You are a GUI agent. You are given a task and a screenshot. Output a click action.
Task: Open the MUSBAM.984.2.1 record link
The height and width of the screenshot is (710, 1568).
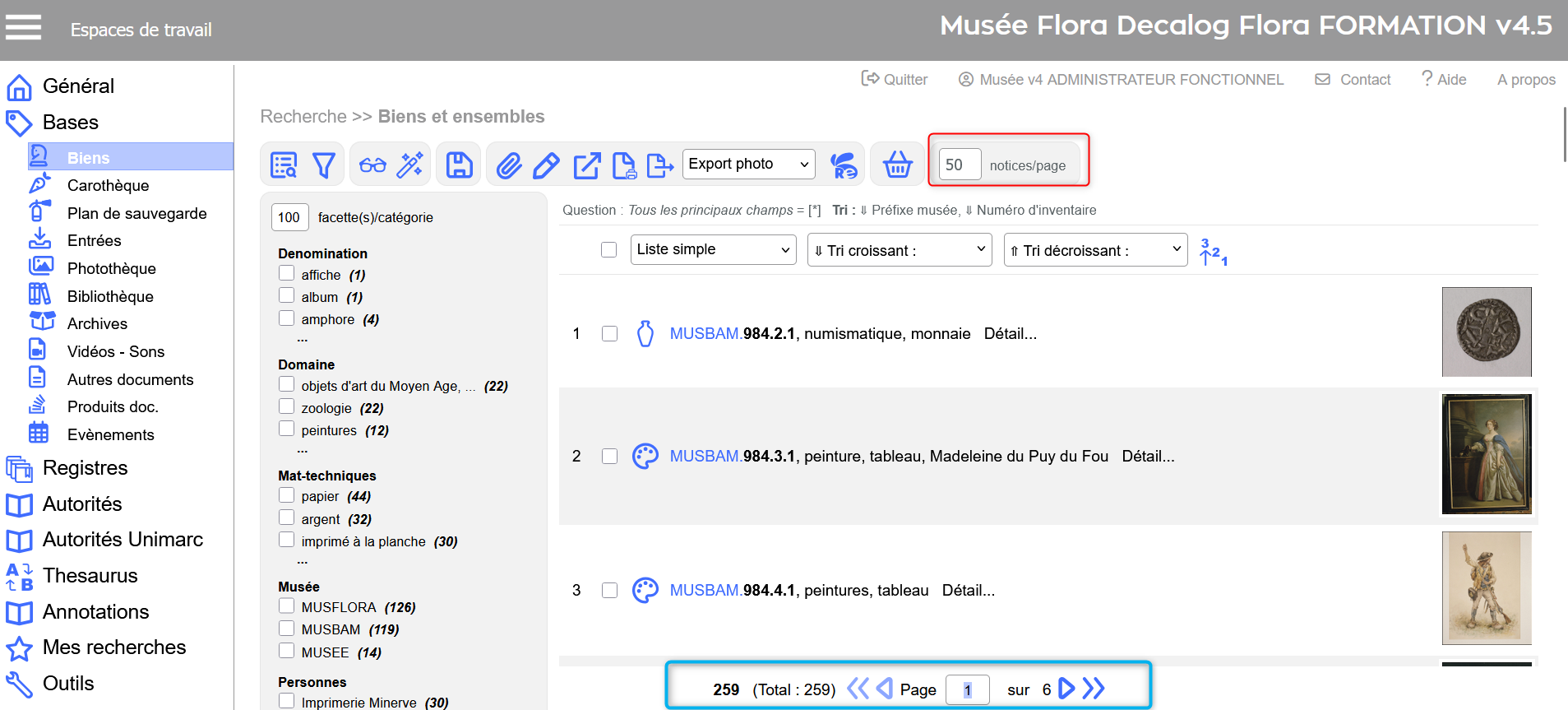coord(732,333)
